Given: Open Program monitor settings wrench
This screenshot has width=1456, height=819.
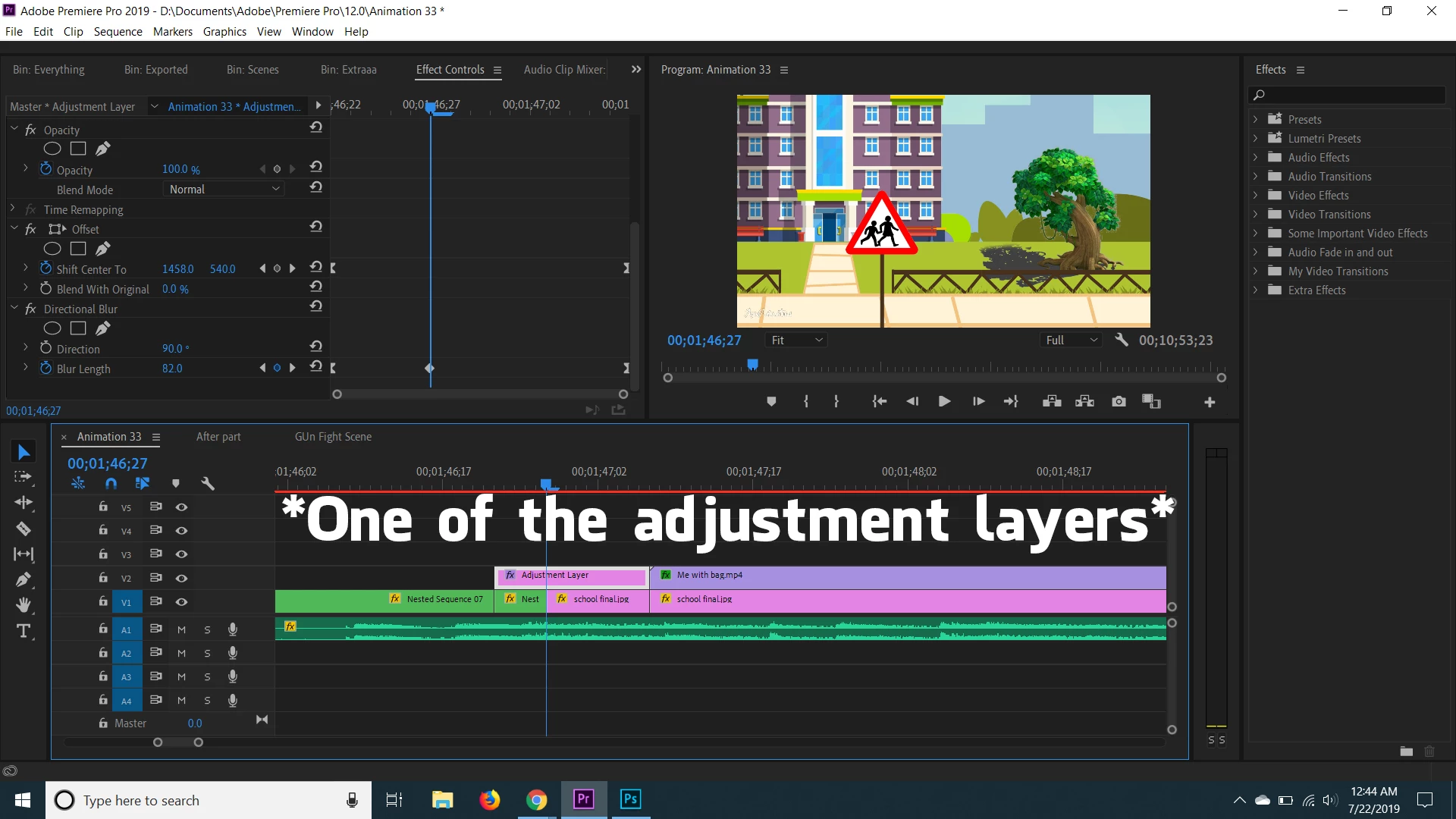Looking at the screenshot, I should coord(1122,340).
